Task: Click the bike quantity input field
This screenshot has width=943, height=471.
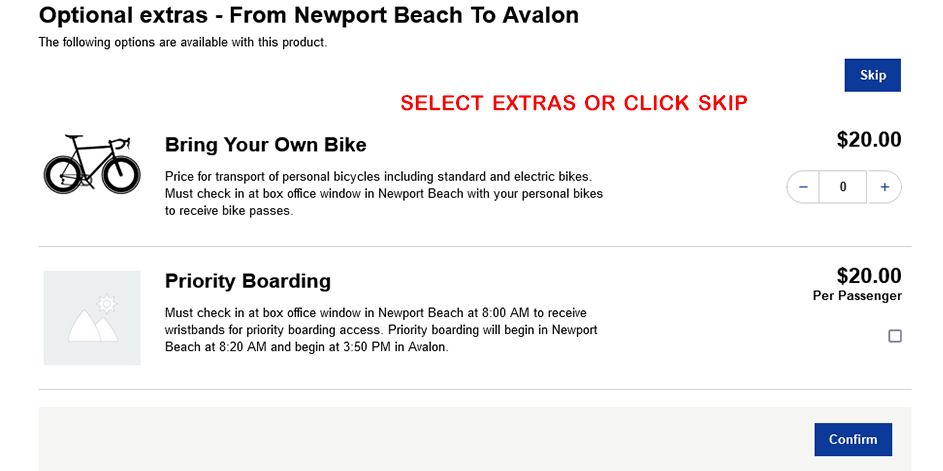Action: (x=843, y=187)
